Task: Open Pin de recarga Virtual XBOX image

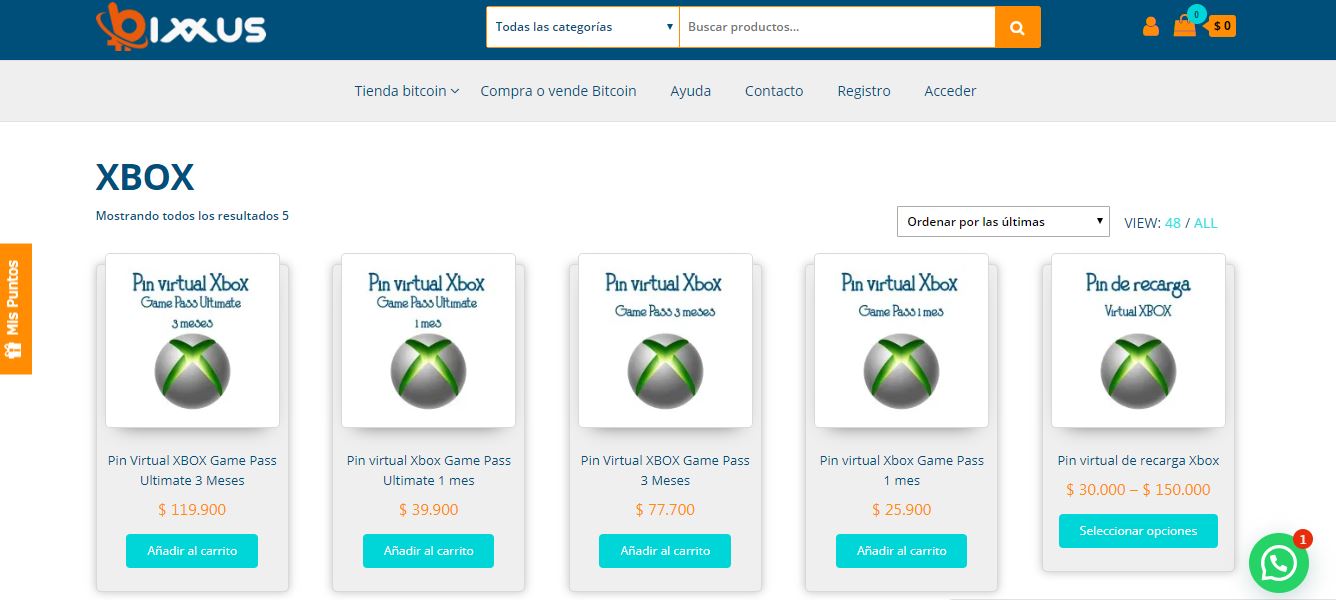Action: click(x=1138, y=340)
